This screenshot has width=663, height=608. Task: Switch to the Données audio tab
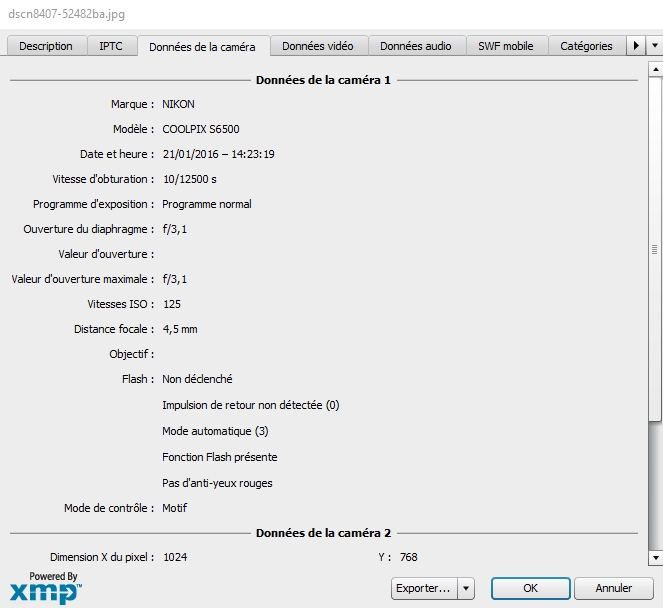click(x=416, y=46)
